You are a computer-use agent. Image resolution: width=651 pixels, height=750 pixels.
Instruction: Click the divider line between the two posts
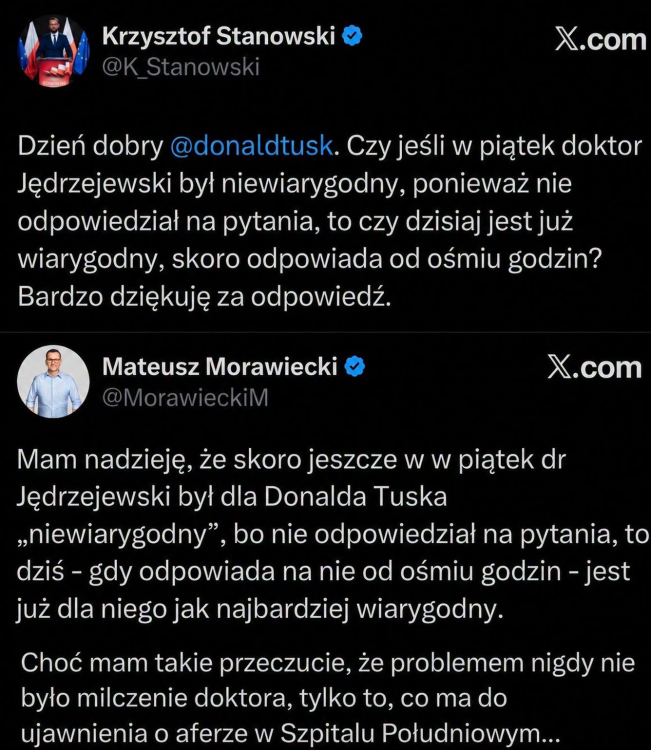coord(325,331)
